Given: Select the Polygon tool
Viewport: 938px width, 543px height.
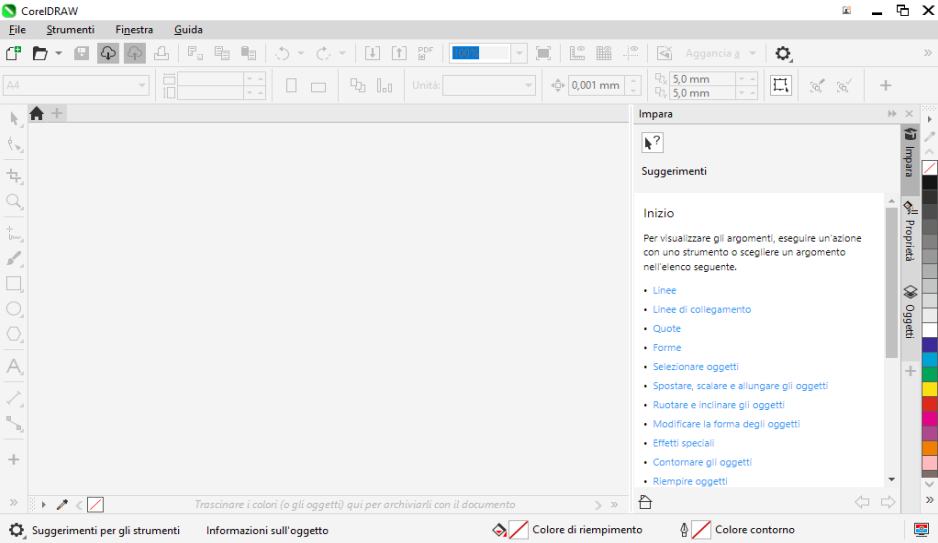Looking at the screenshot, I should 14,334.
